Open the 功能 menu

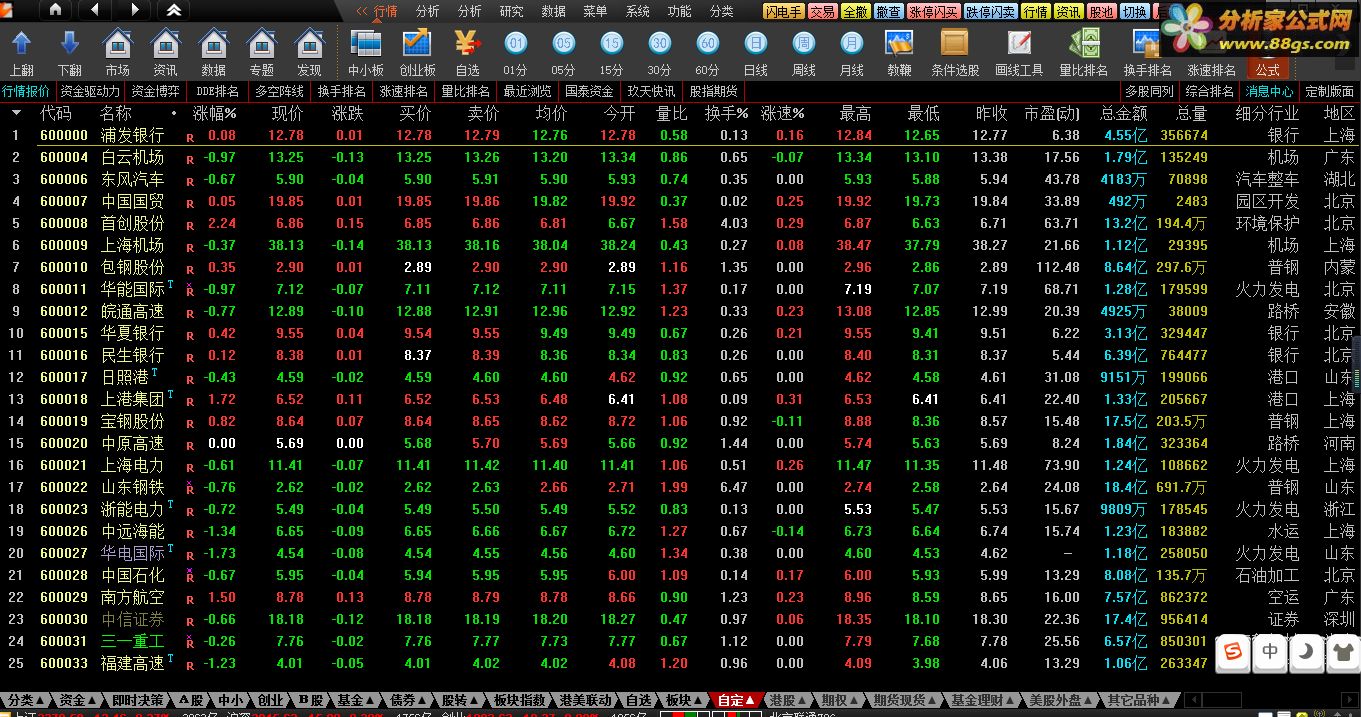[679, 11]
